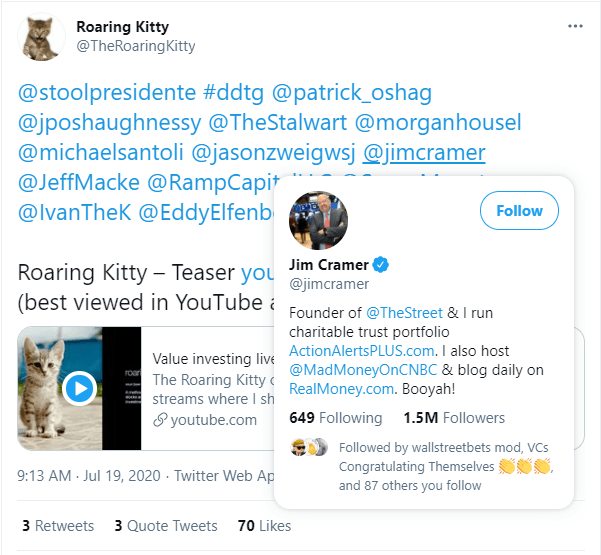Viewport: 601px width, 555px height.
Task: Open the three-dot more options menu
Action: point(575,26)
